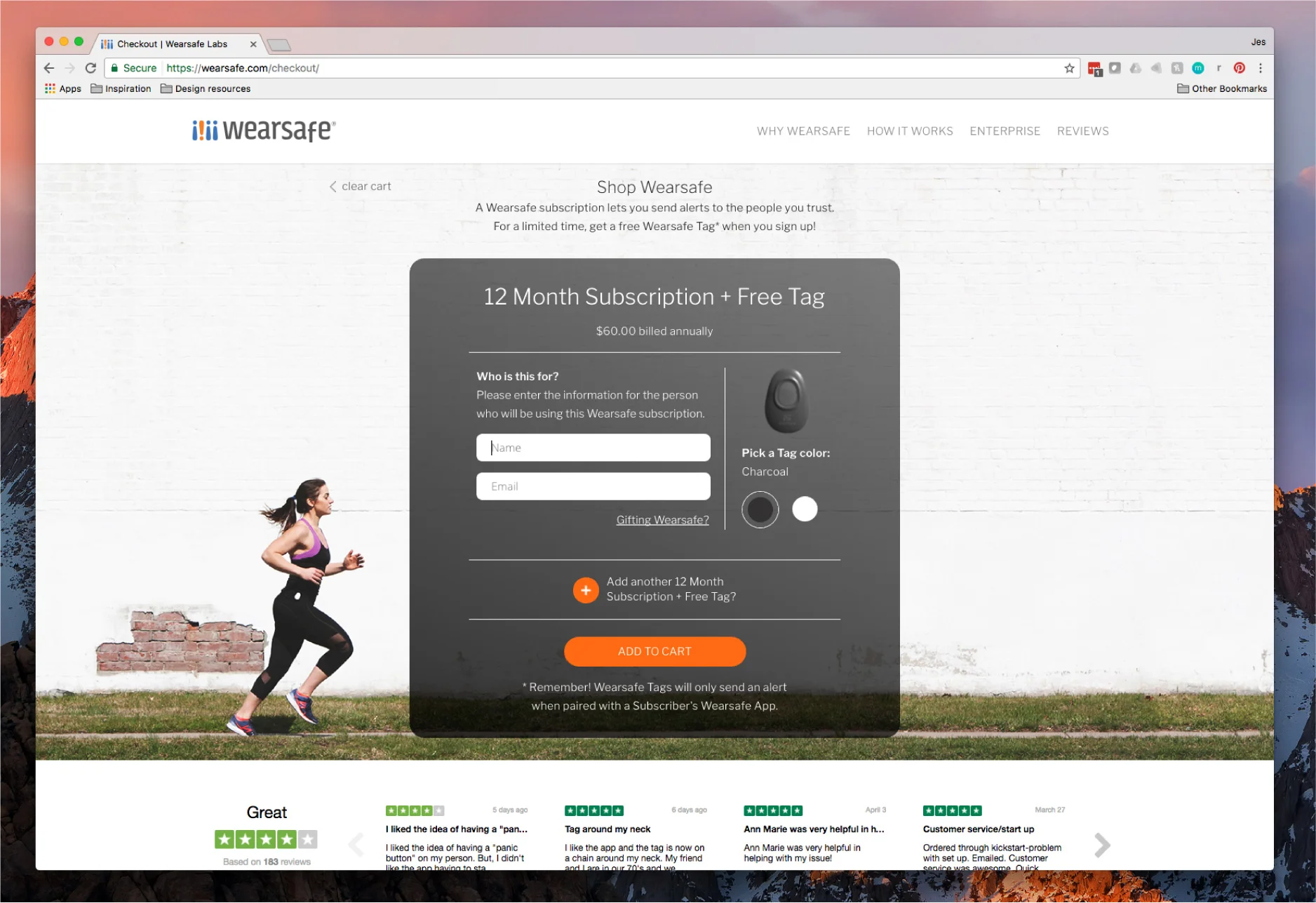The image size is (1316, 903).
Task: Open the "Gifting Wearsafe?" link
Action: pos(662,520)
